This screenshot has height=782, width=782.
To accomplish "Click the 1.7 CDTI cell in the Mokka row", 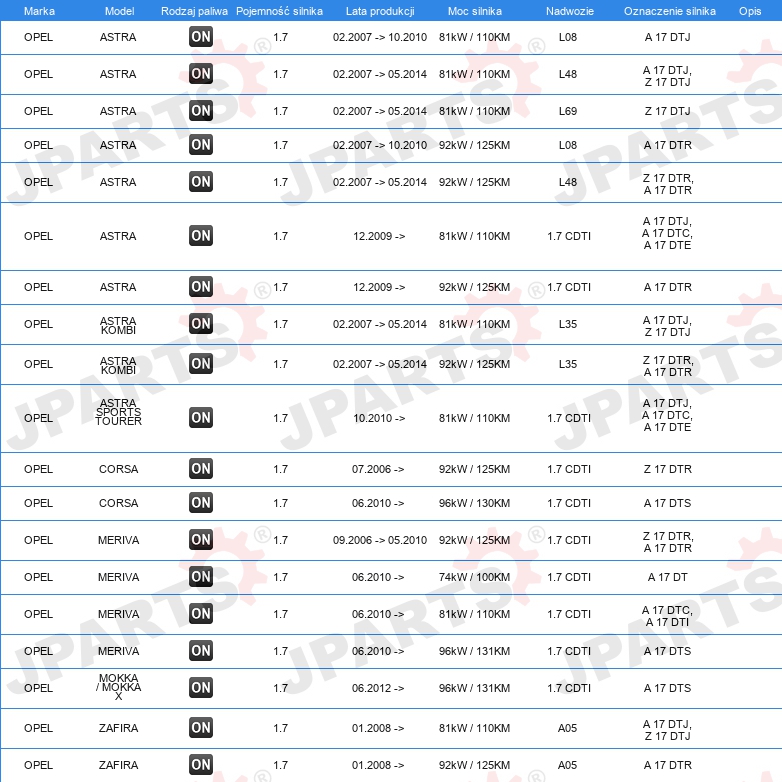I will [569, 687].
